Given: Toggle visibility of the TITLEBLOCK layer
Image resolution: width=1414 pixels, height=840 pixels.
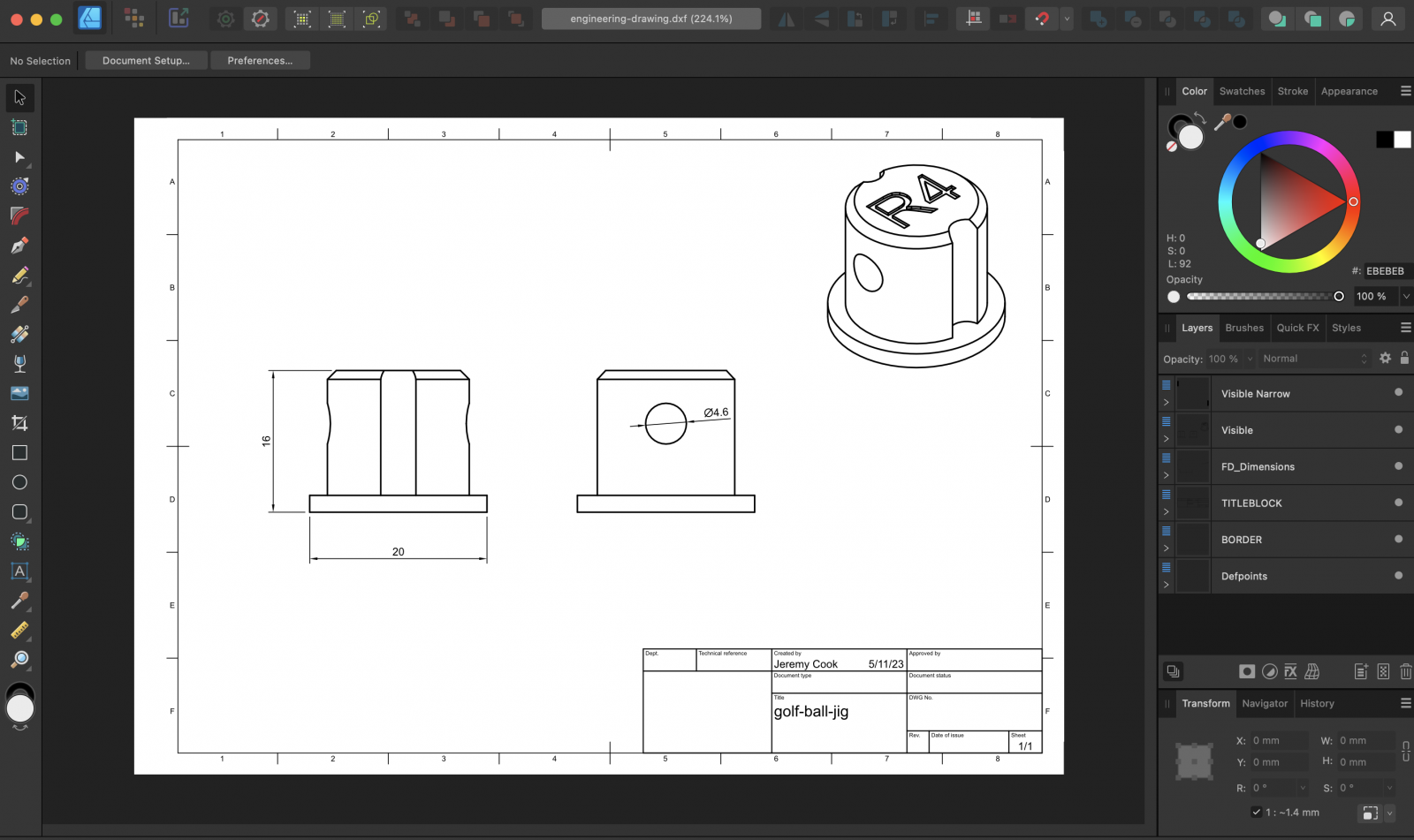Looking at the screenshot, I should coord(1398,503).
